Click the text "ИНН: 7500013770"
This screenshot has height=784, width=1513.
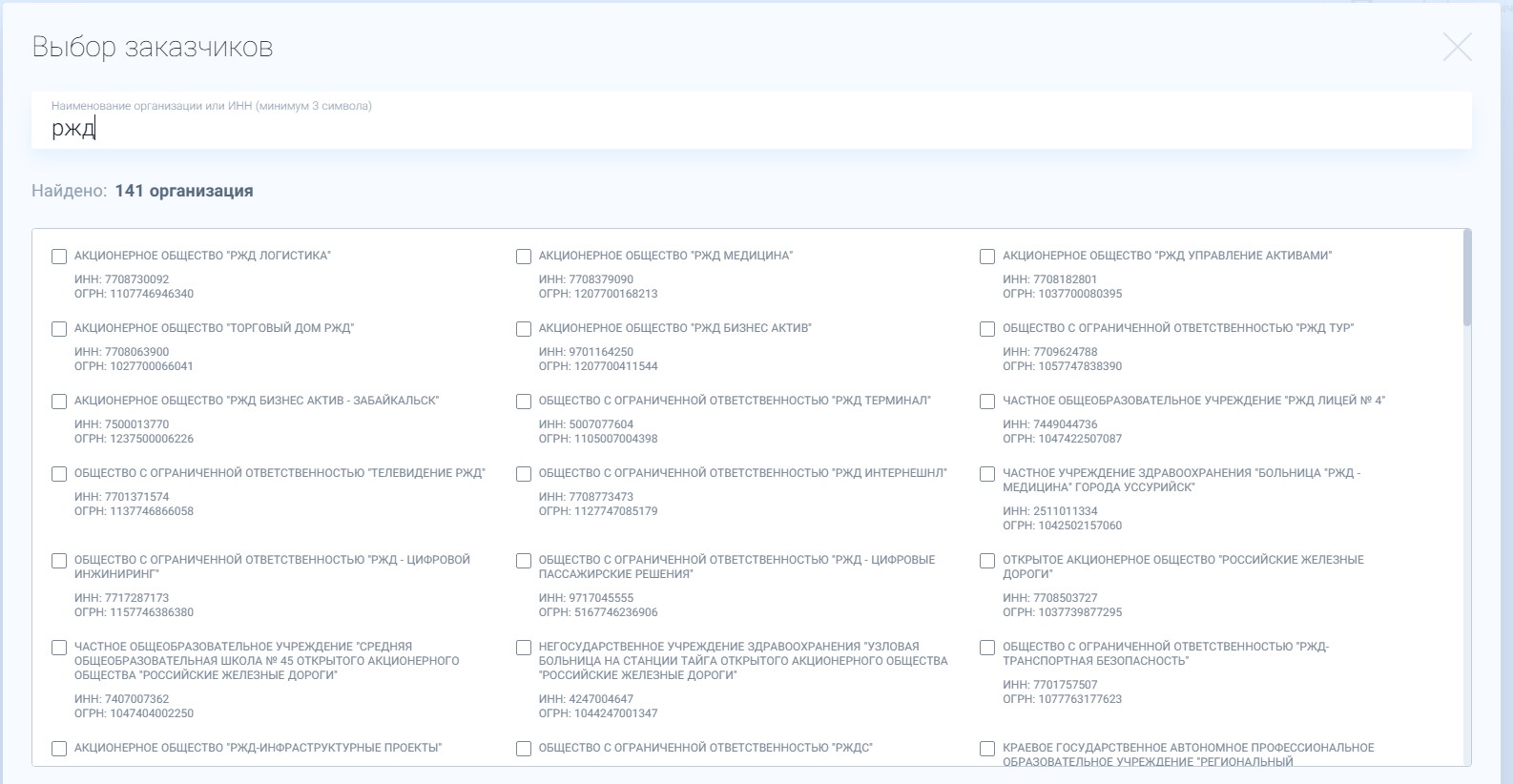click(x=122, y=424)
